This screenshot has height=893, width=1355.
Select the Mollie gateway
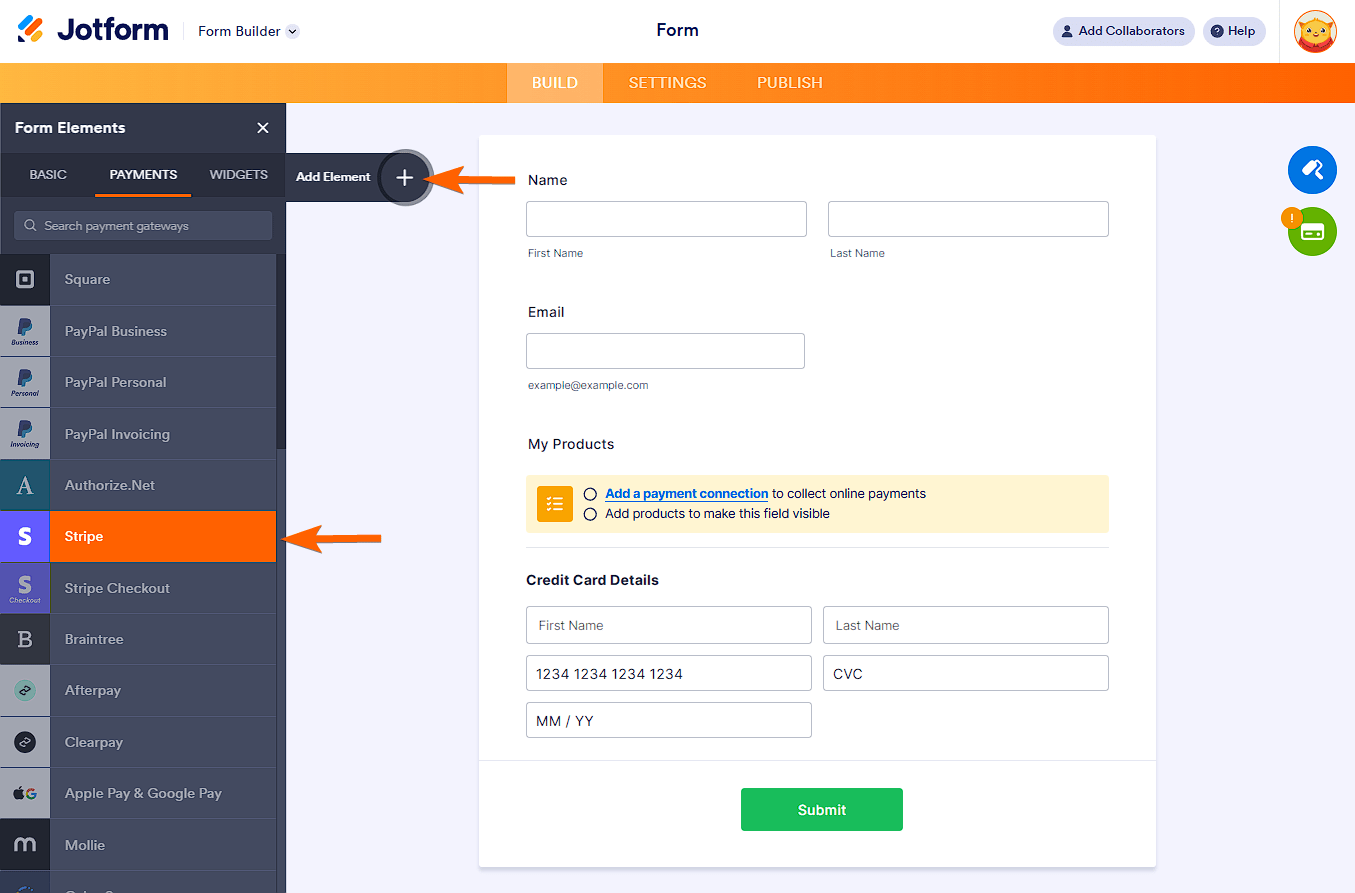138,845
